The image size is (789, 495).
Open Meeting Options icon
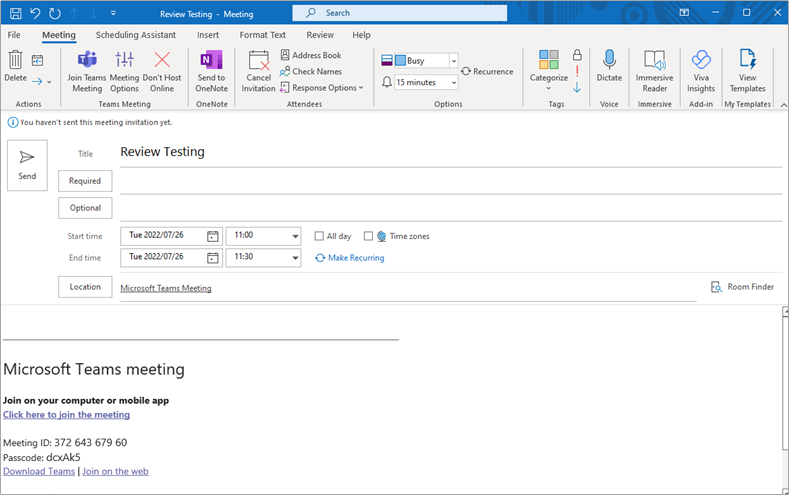point(124,59)
